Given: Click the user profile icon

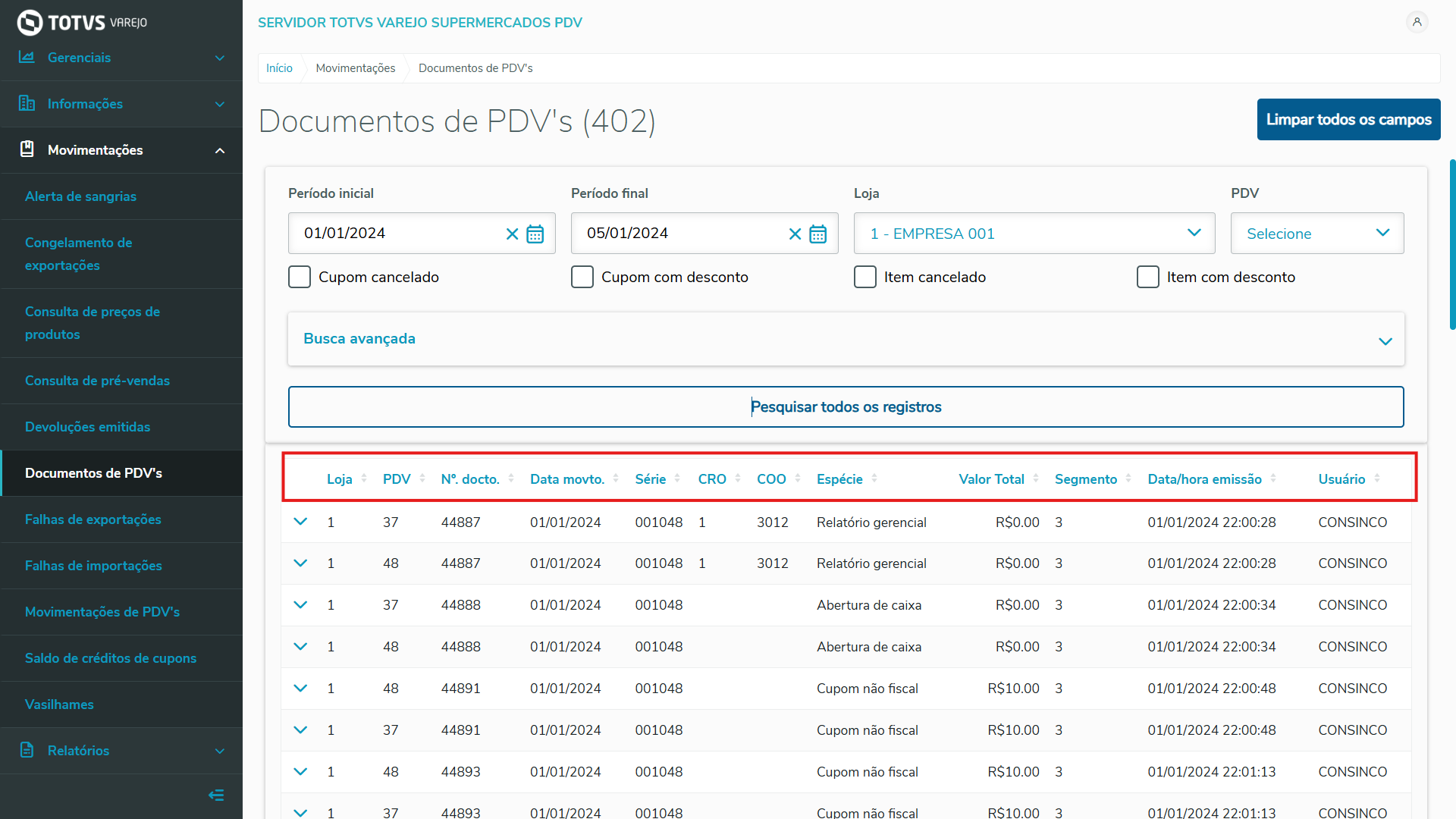Looking at the screenshot, I should pos(1416,22).
